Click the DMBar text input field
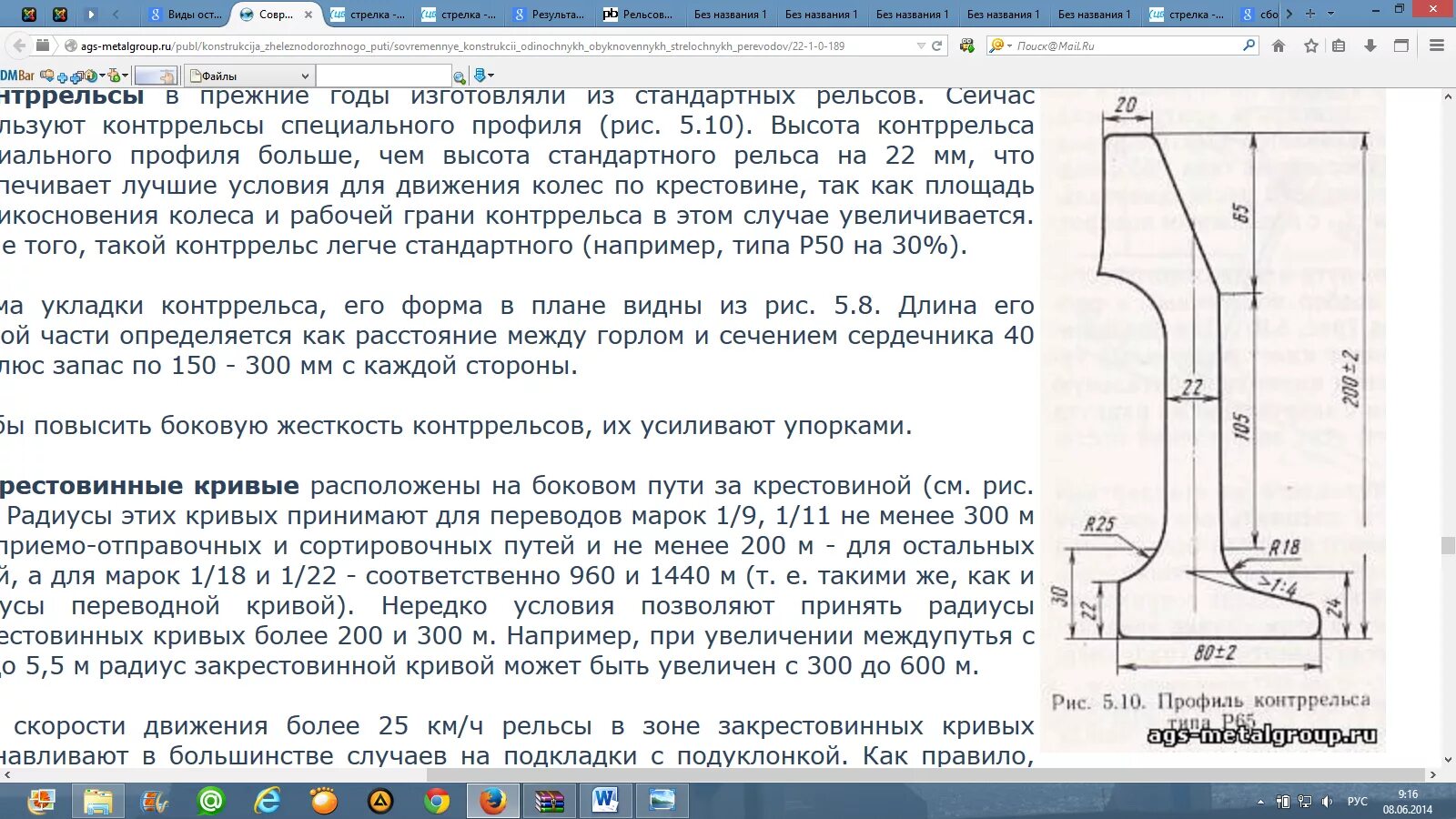Screen dimensions: 1456x819 click(x=383, y=76)
